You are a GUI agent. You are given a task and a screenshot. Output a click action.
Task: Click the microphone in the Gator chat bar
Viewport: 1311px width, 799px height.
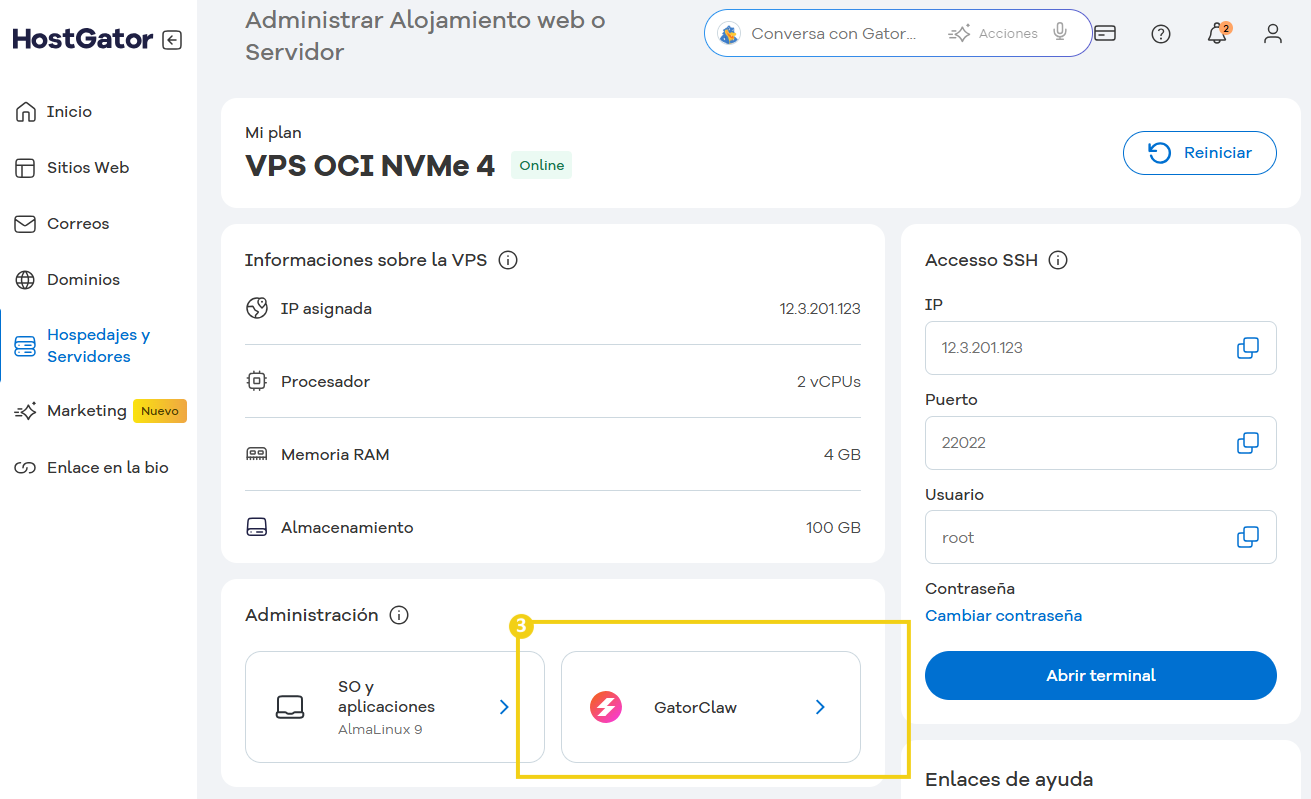coord(1059,32)
